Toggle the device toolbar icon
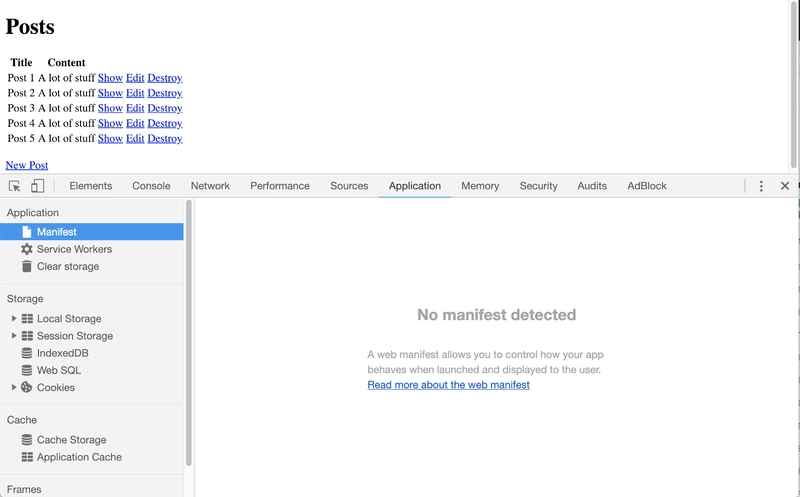This screenshot has height=497, width=800. tap(37, 186)
